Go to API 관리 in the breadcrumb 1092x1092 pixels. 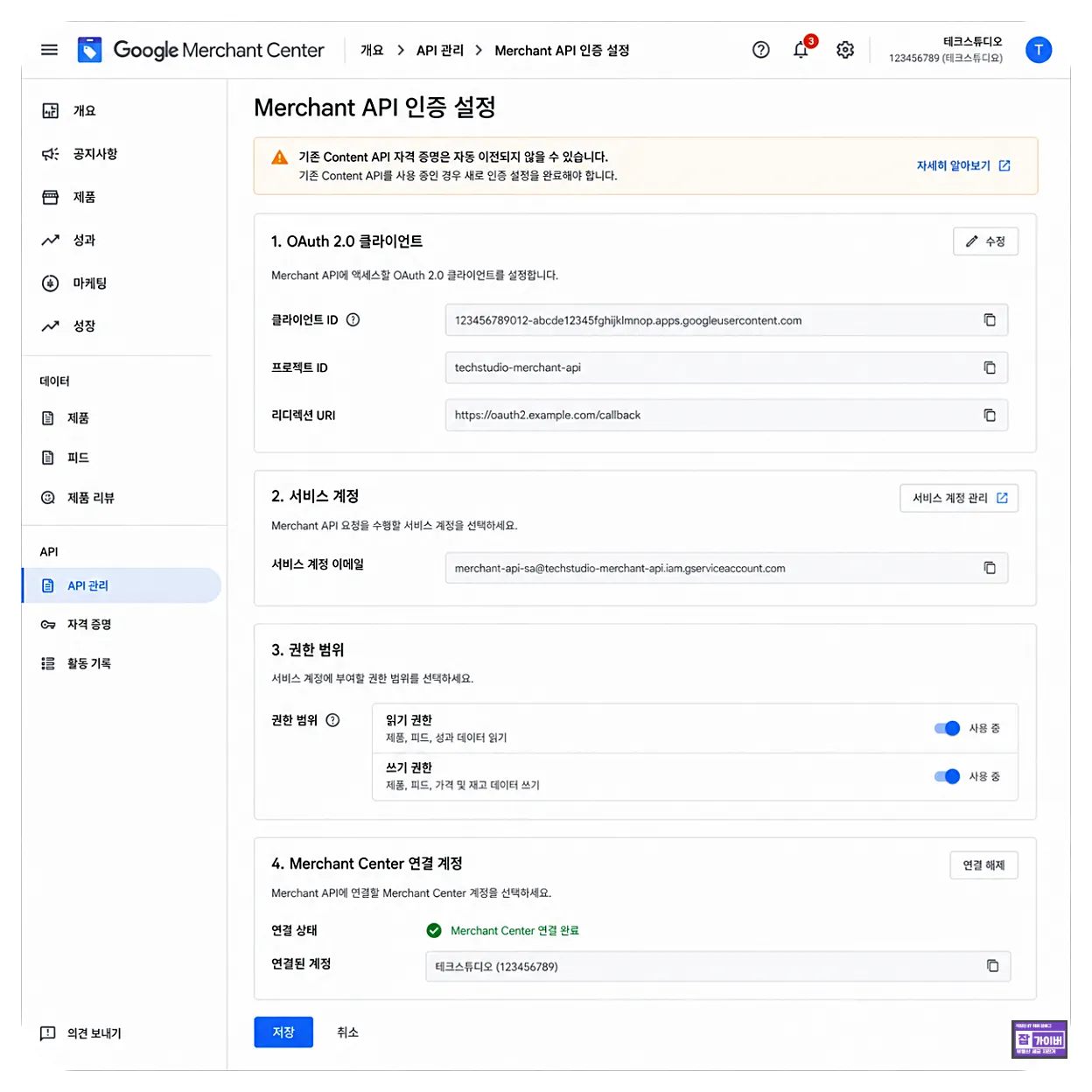click(x=440, y=50)
